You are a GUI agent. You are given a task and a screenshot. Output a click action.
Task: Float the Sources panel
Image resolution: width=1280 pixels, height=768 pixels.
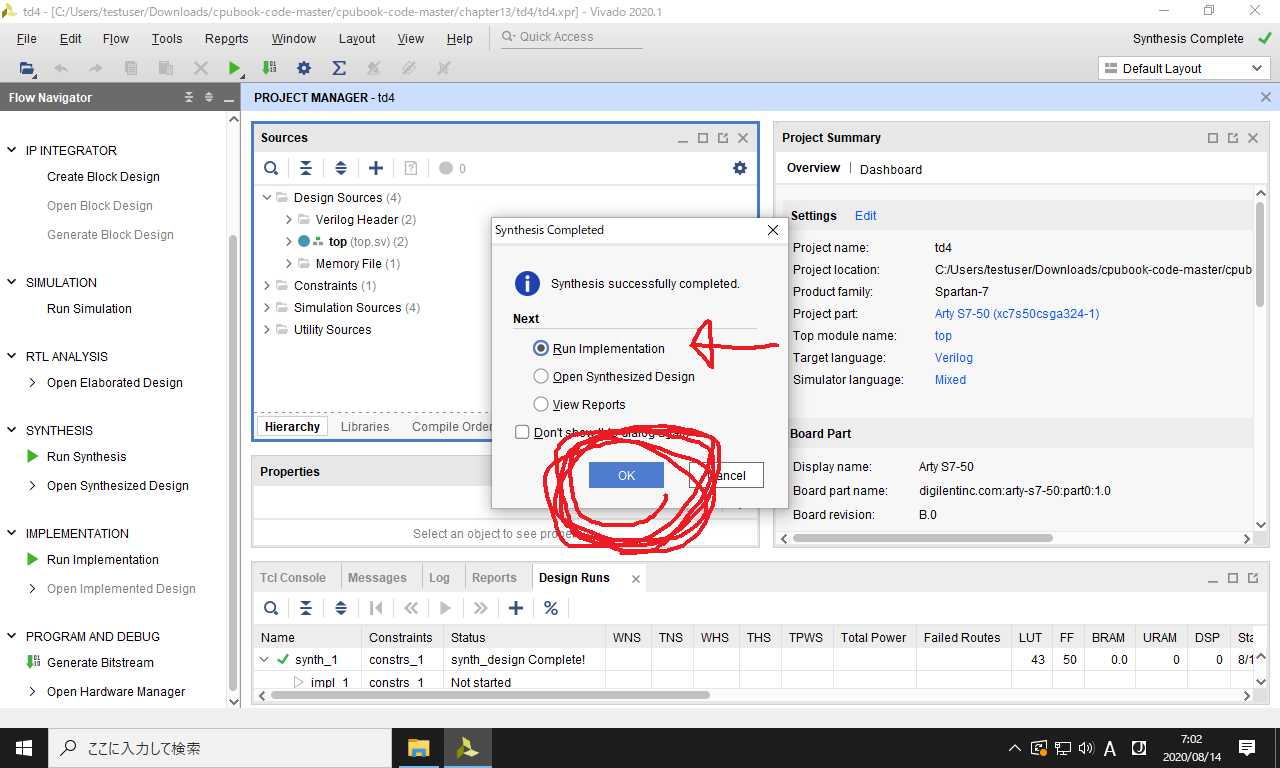pos(723,138)
